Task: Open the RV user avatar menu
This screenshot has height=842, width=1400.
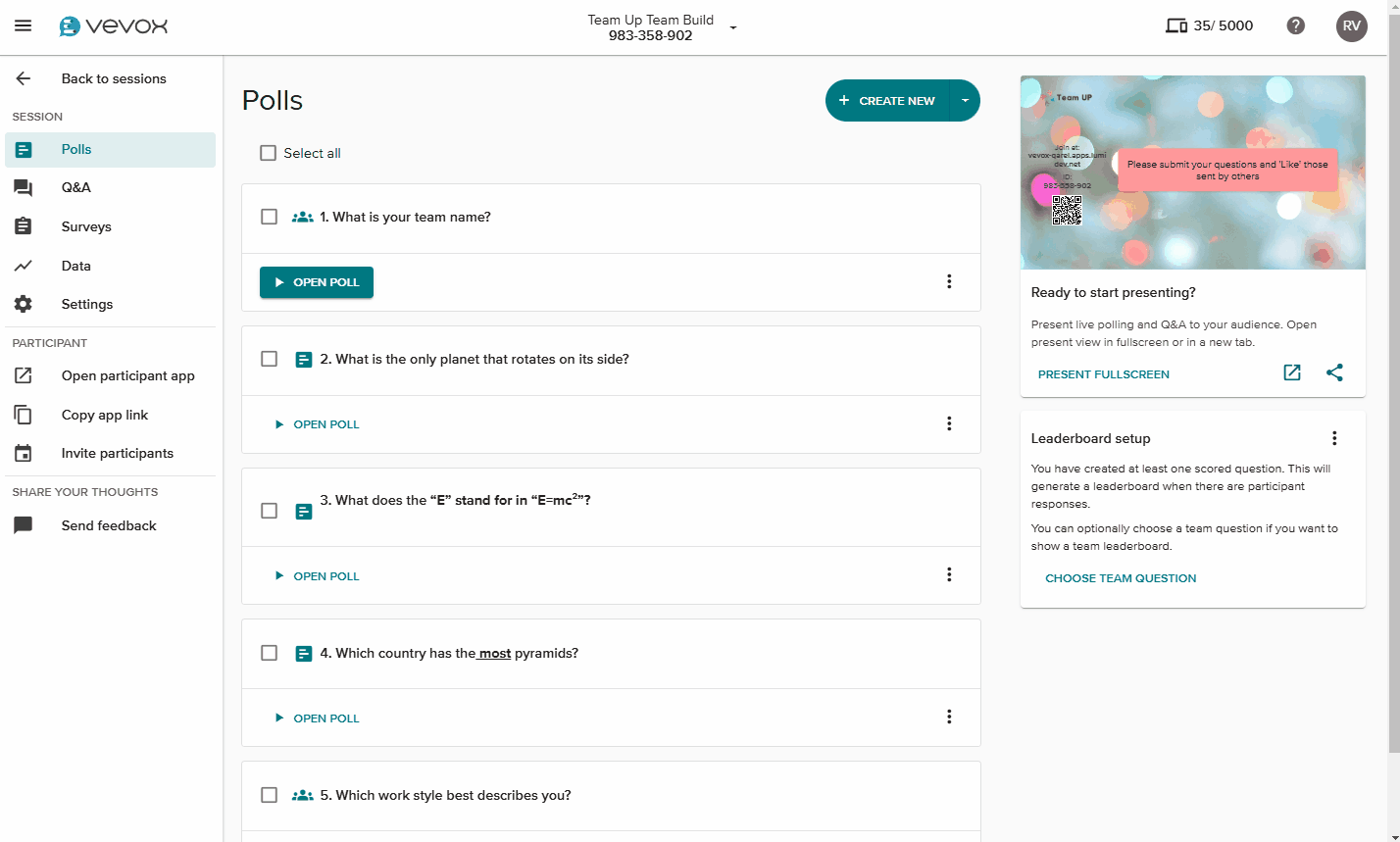Action: 1352,25
